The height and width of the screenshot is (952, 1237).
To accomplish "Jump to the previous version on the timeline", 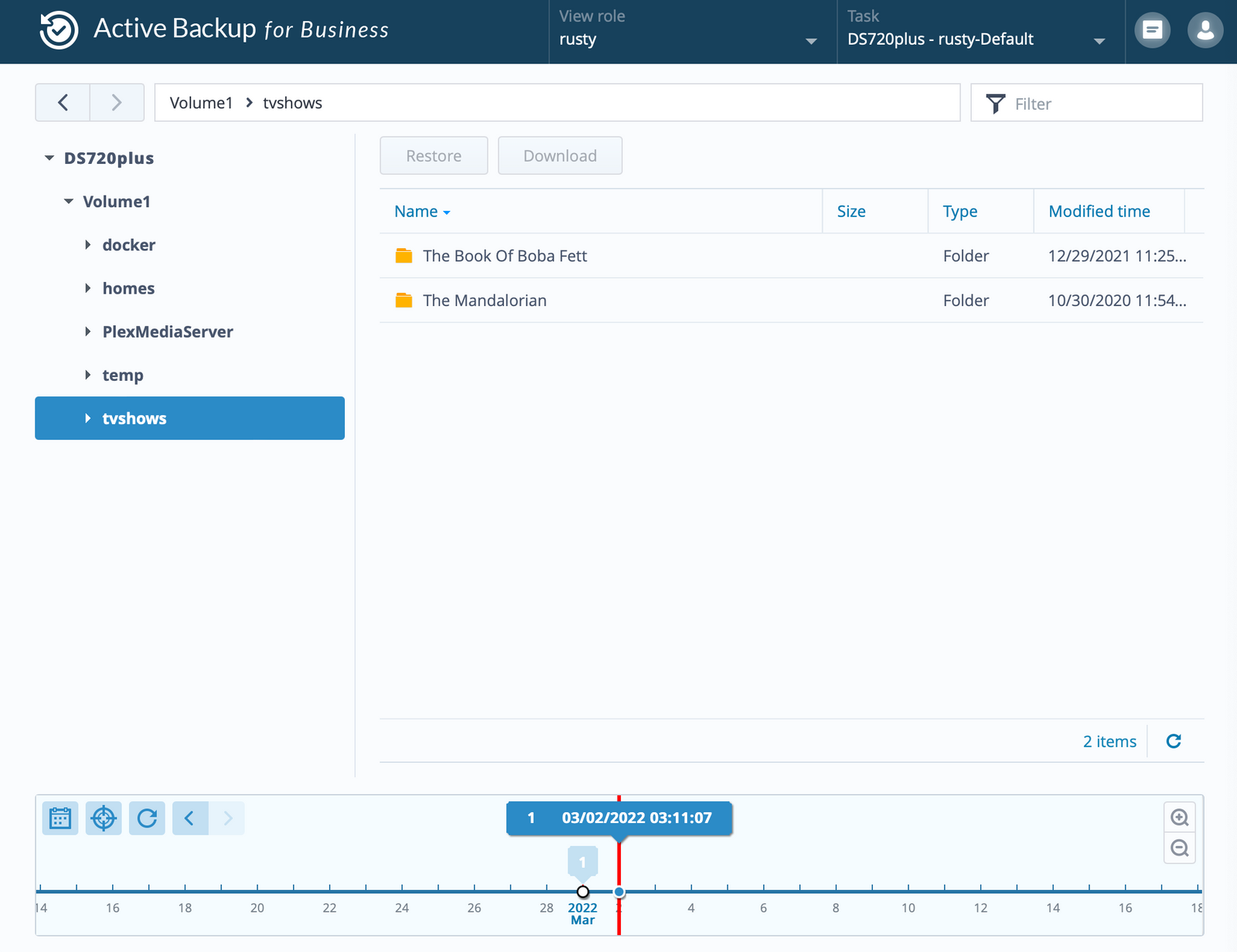I will click(x=190, y=818).
